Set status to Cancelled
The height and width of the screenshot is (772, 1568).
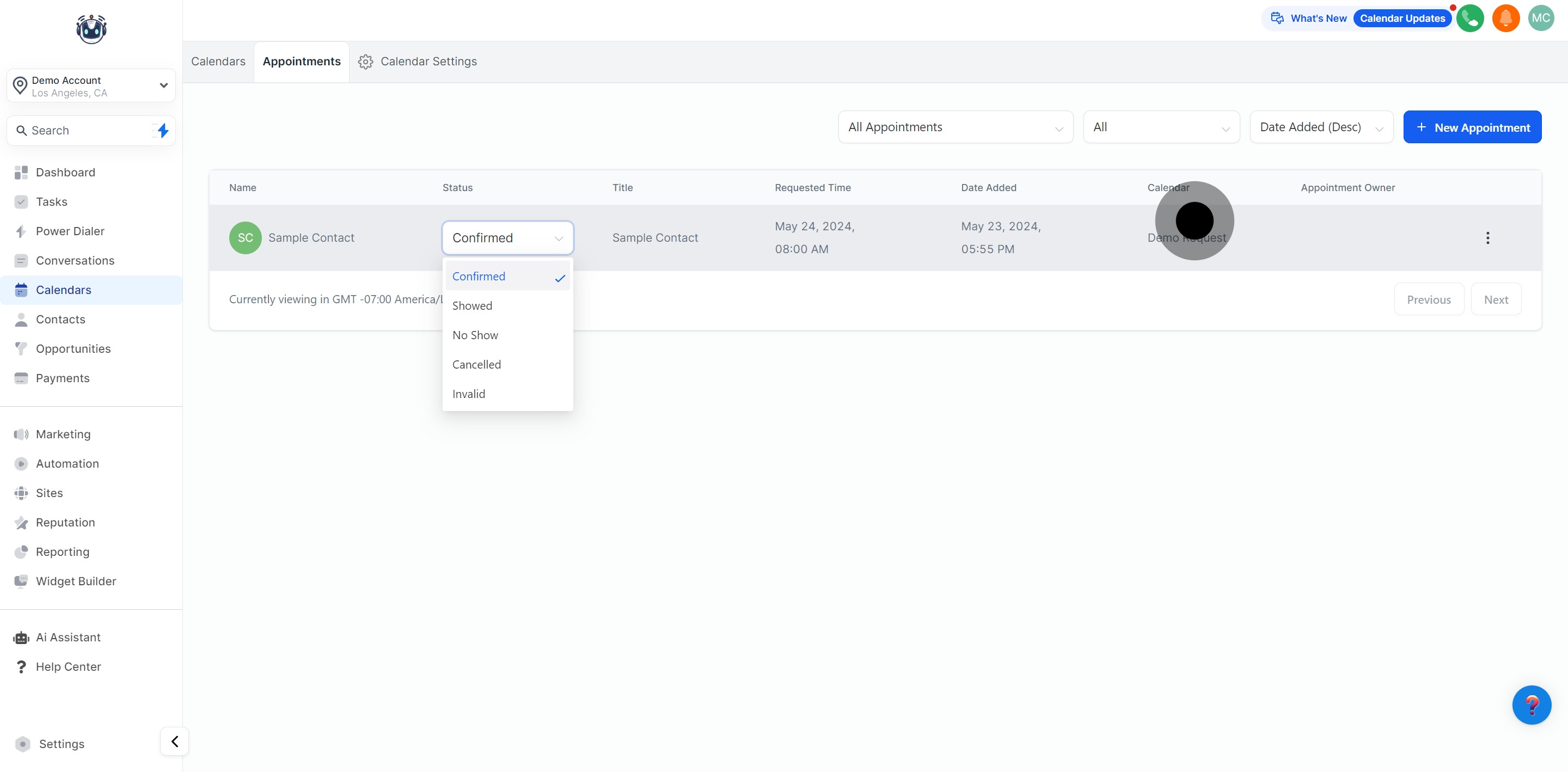[476, 365]
